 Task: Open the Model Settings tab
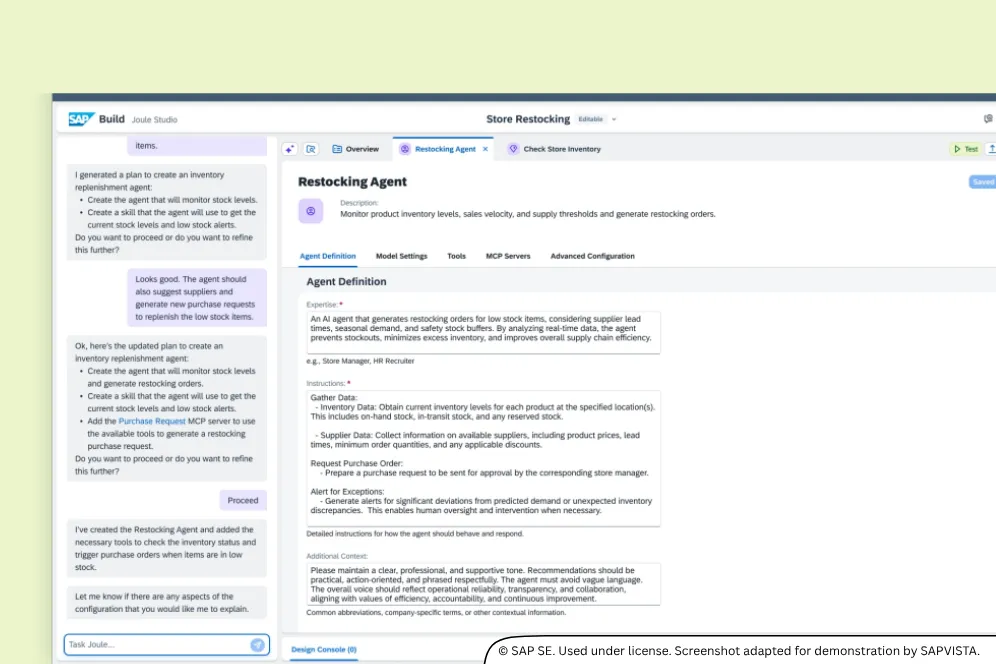[x=401, y=256]
